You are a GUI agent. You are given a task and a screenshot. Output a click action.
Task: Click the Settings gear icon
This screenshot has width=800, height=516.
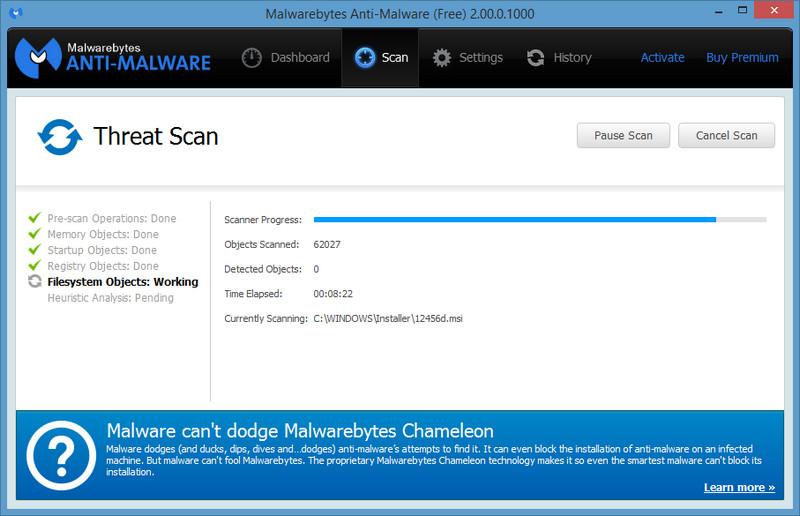[442, 58]
